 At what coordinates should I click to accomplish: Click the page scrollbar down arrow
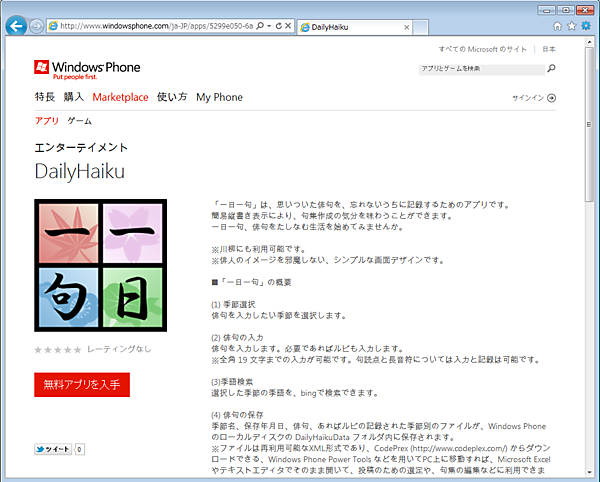pos(589,472)
